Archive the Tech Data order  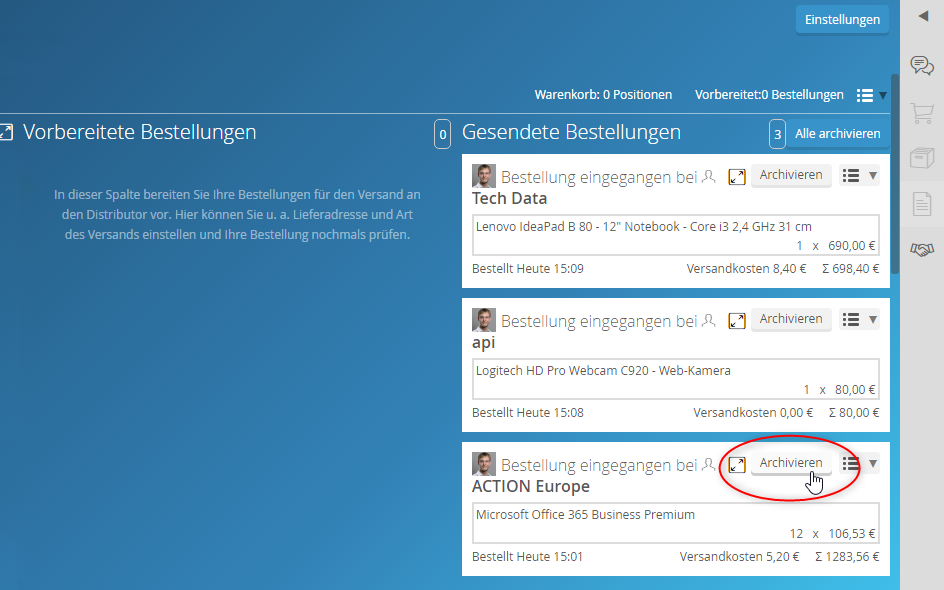click(x=790, y=176)
